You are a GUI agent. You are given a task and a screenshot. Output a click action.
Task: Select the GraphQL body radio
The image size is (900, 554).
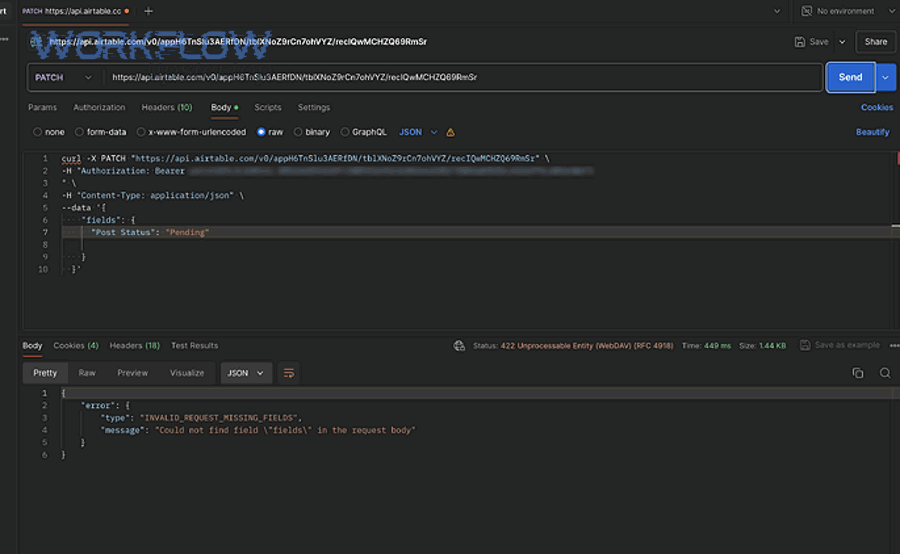pos(344,132)
